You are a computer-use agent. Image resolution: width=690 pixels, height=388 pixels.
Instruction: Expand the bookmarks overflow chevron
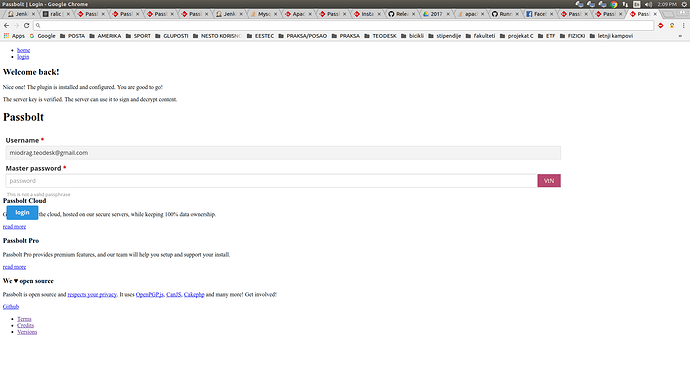pyautogui.click(x=680, y=36)
